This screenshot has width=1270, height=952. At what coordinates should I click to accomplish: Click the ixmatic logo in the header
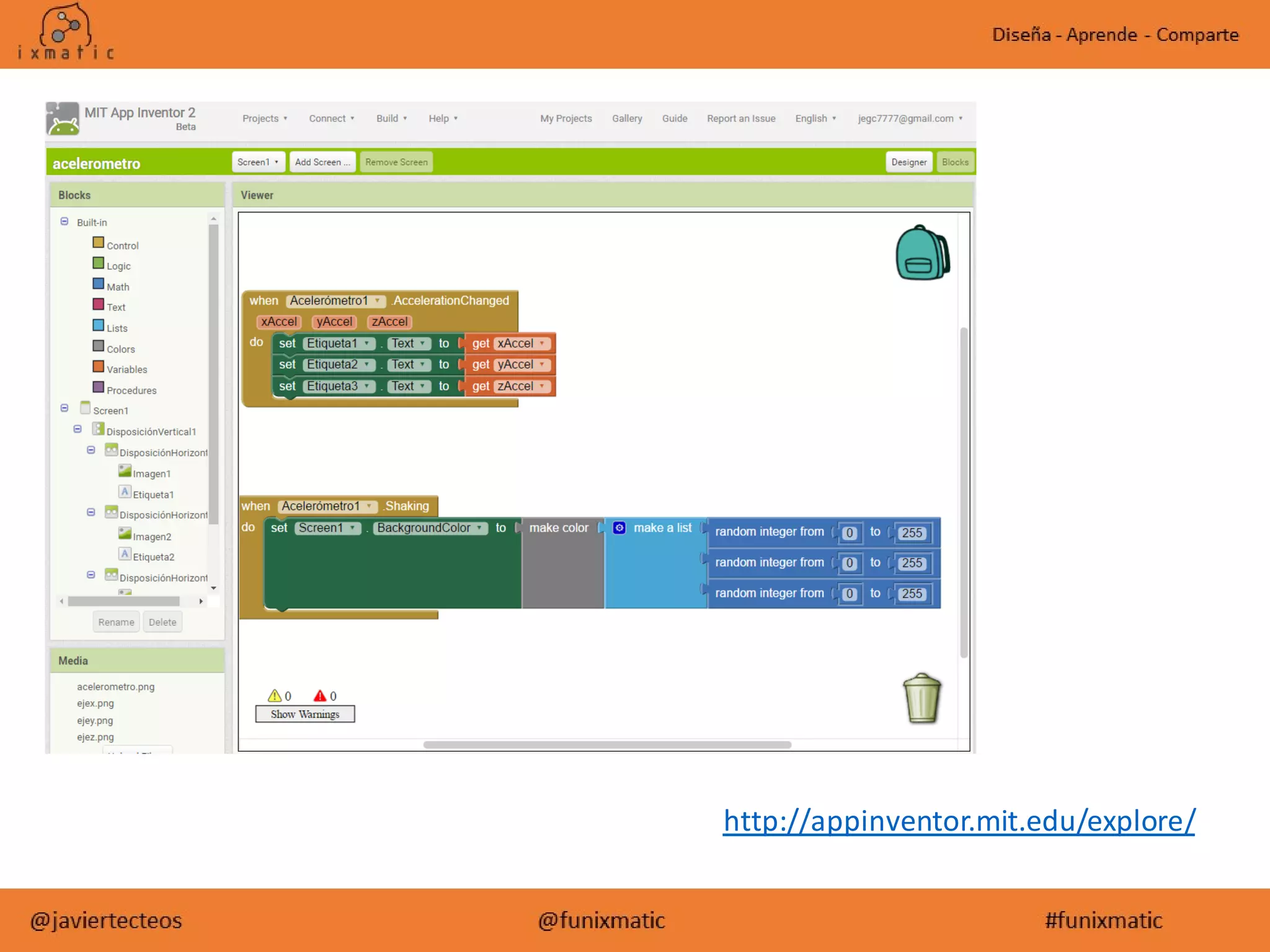[66, 32]
